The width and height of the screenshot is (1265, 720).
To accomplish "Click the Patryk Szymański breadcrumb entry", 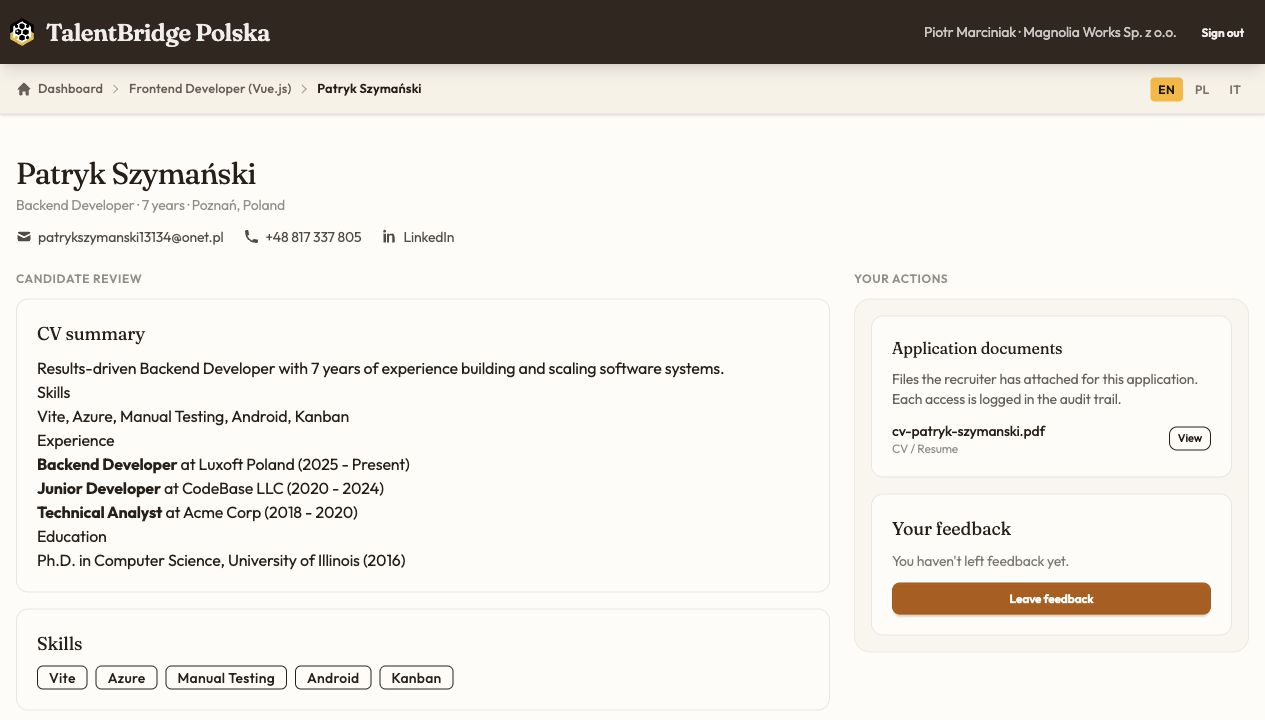I will (x=369, y=89).
